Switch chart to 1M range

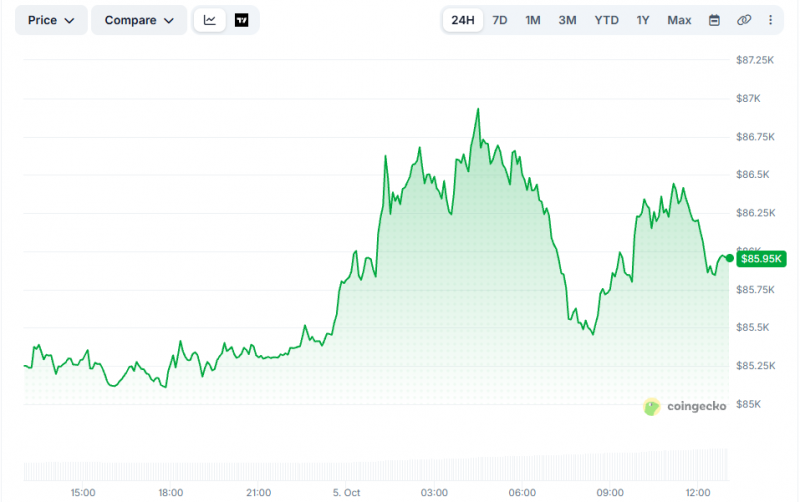tap(533, 20)
